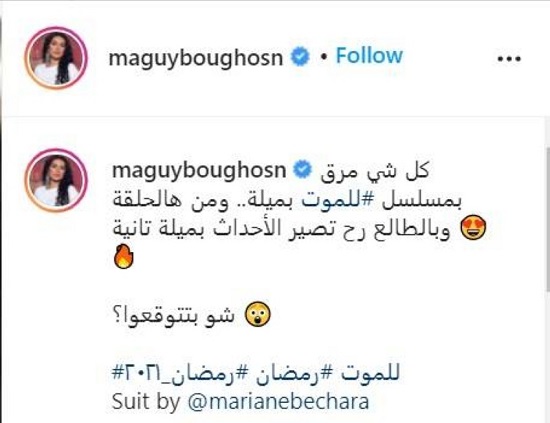The height and width of the screenshot is (423, 550).
Task: Open the three-dot more options menu
Action: 509,59
